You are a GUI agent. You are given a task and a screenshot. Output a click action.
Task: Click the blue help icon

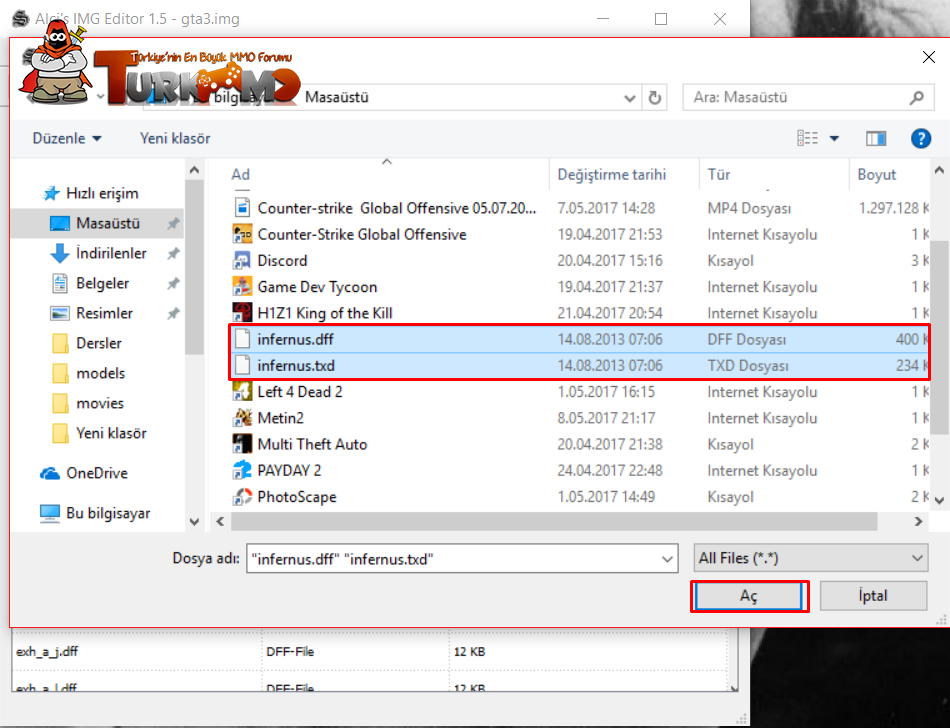click(921, 139)
